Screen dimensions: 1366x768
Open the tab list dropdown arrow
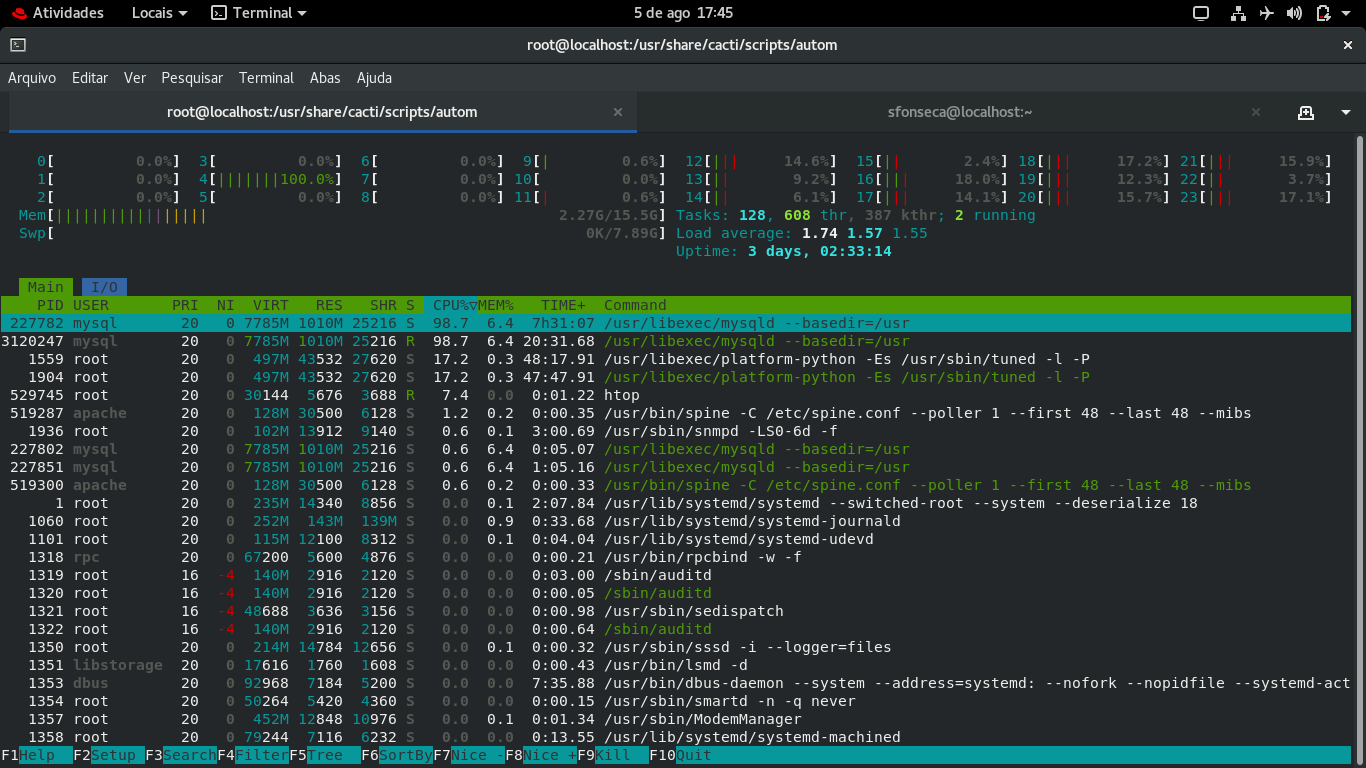pyautogui.click(x=1346, y=112)
